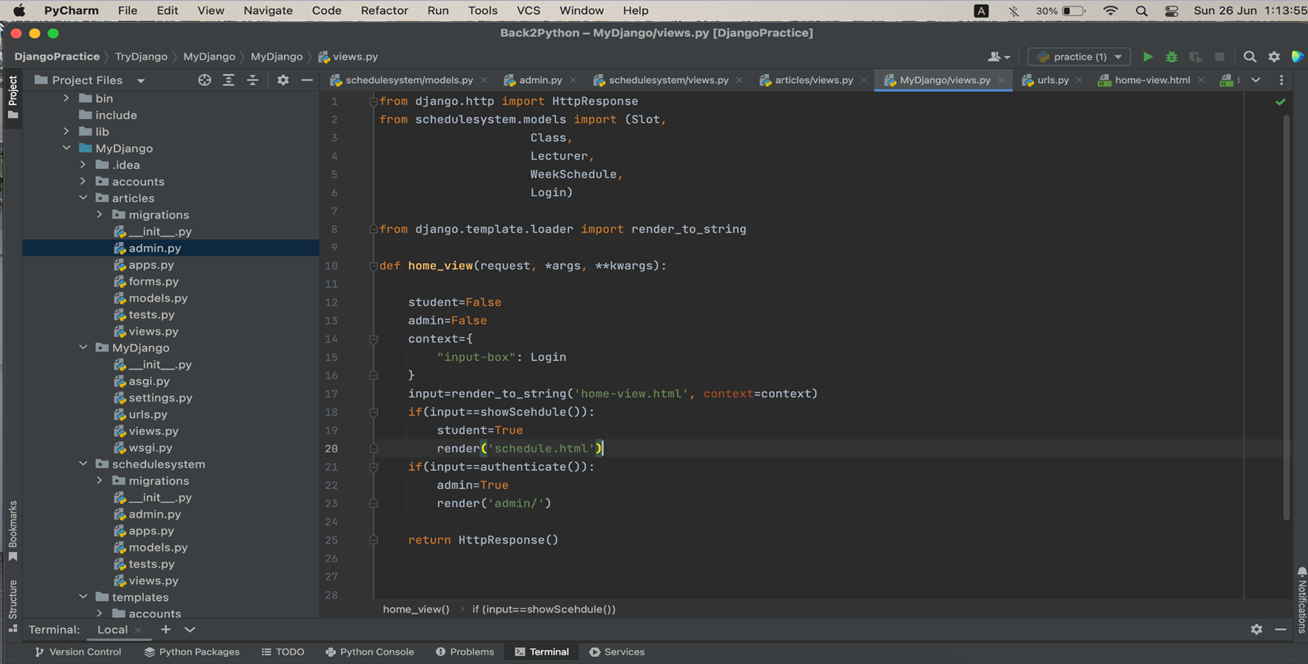The image size is (1308, 664).
Task: Open practice (1) run configuration dropdown
Action: click(x=1079, y=57)
